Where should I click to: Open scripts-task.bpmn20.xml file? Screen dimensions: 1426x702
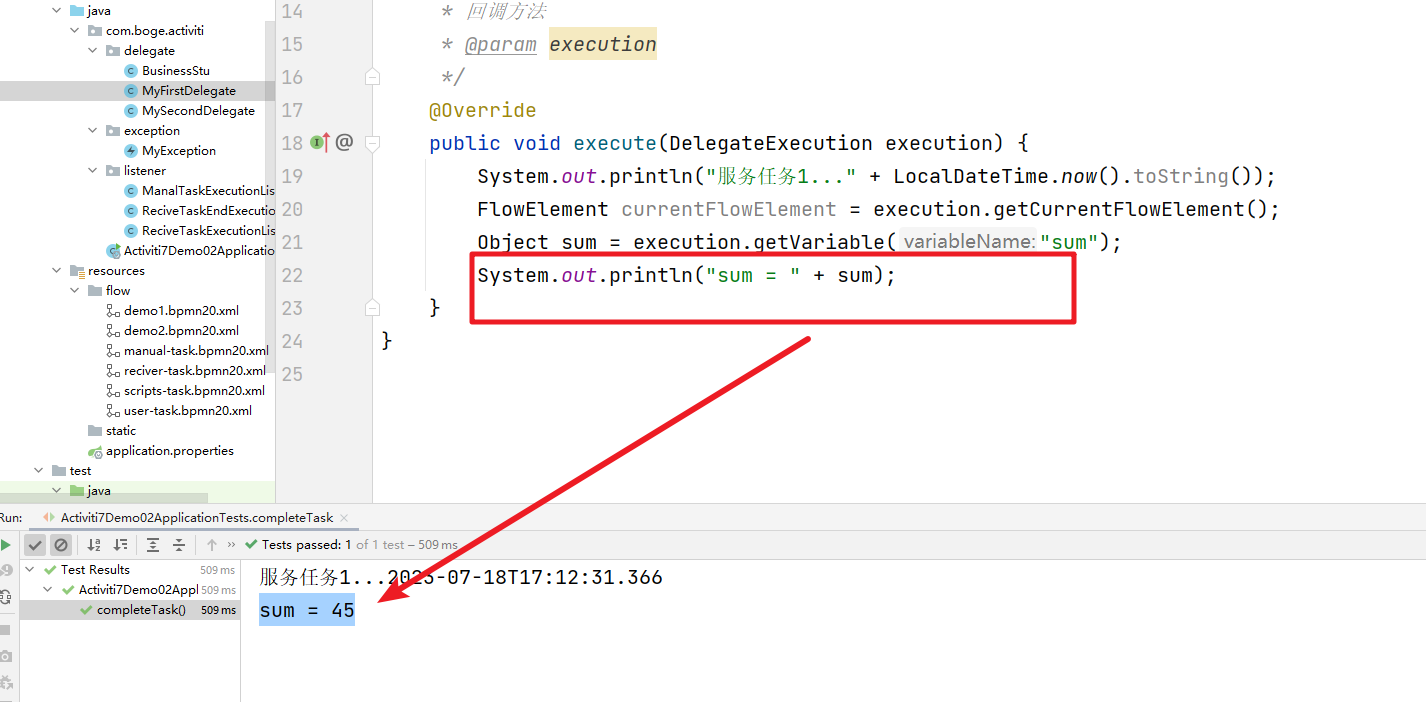[x=194, y=391]
